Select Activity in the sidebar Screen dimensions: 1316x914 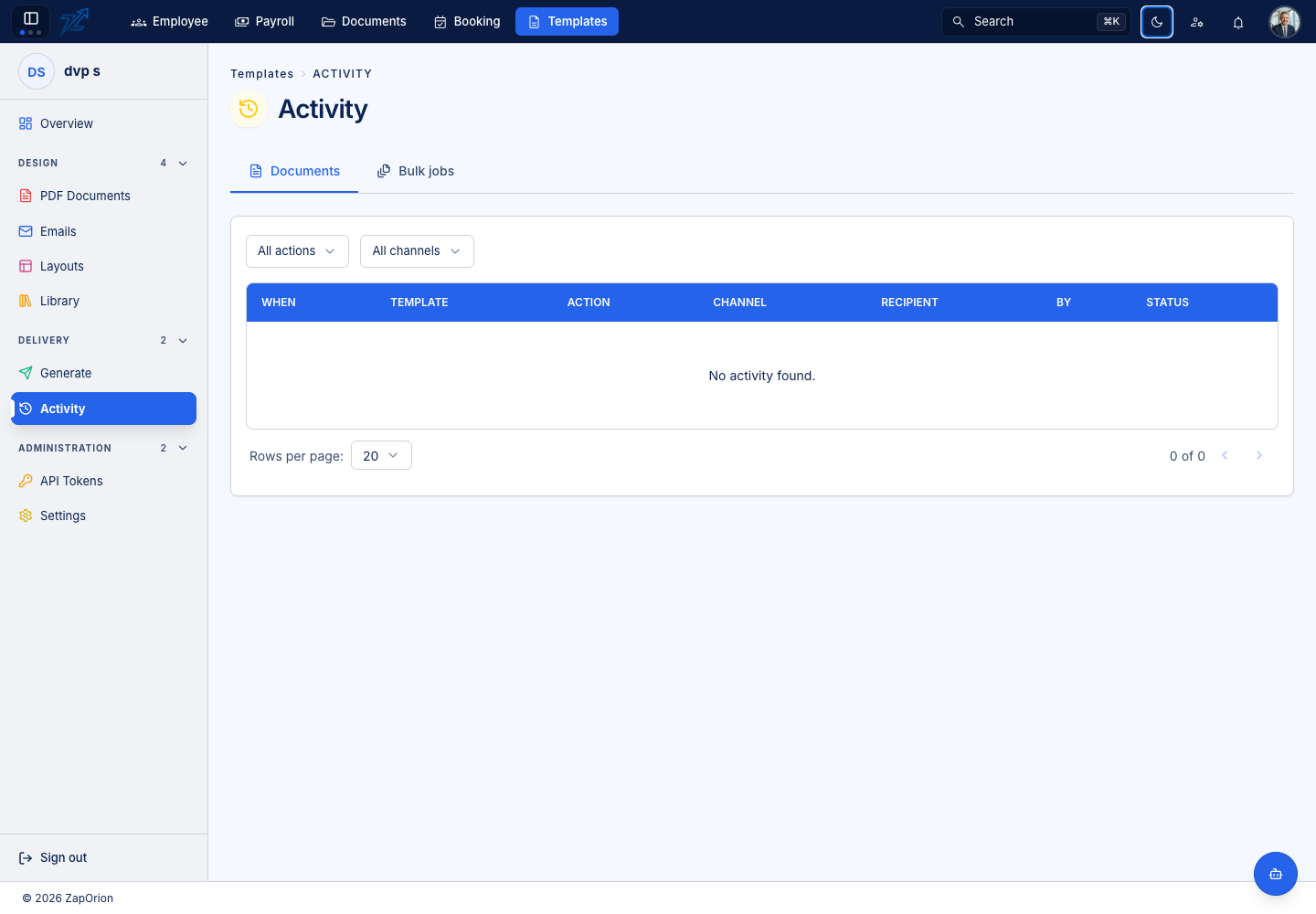(103, 409)
